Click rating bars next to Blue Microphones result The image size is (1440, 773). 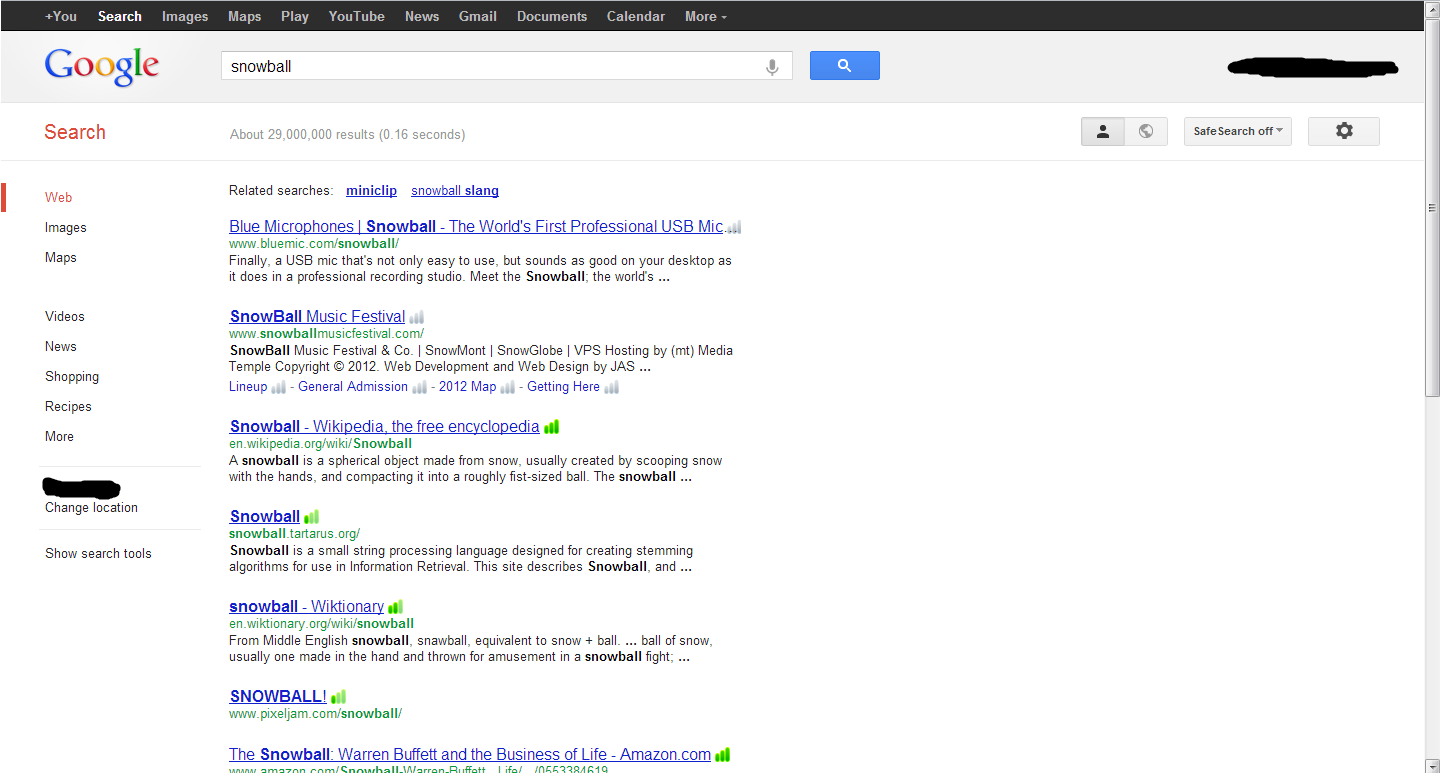[x=734, y=228]
